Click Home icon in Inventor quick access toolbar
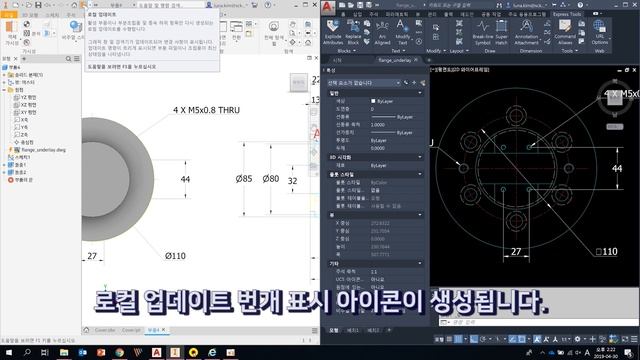The height and width of the screenshot is (360, 640). (74, 5)
